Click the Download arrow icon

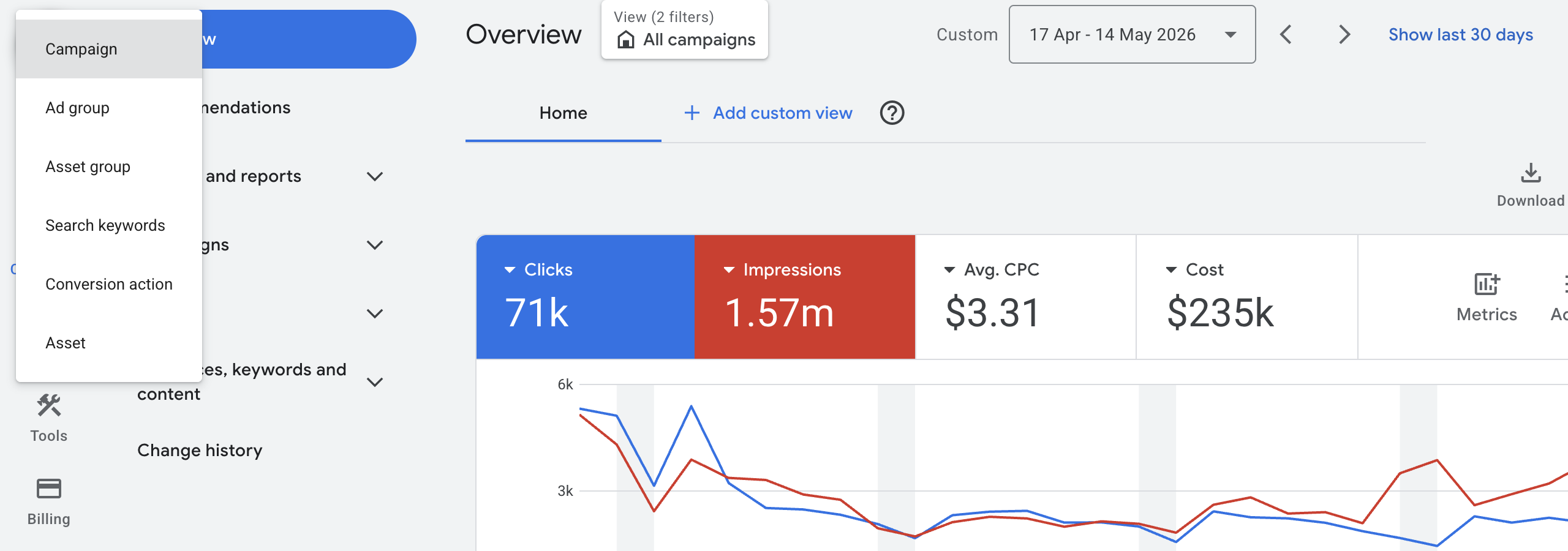coord(1531,173)
